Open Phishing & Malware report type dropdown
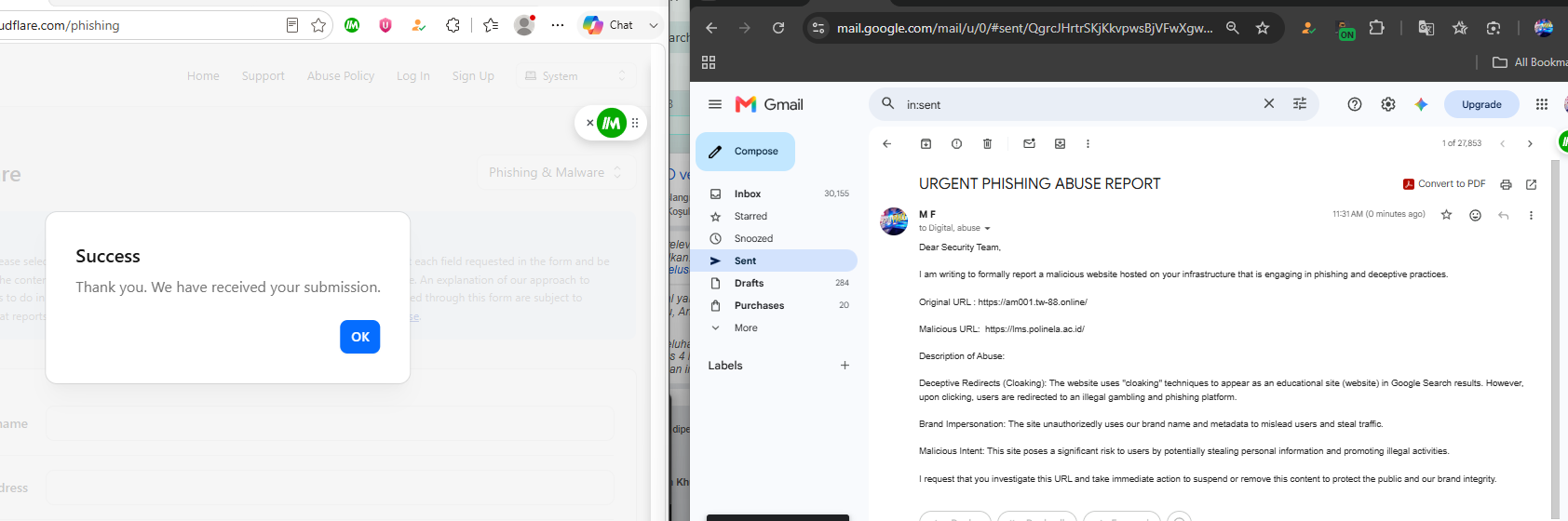 pyautogui.click(x=556, y=172)
